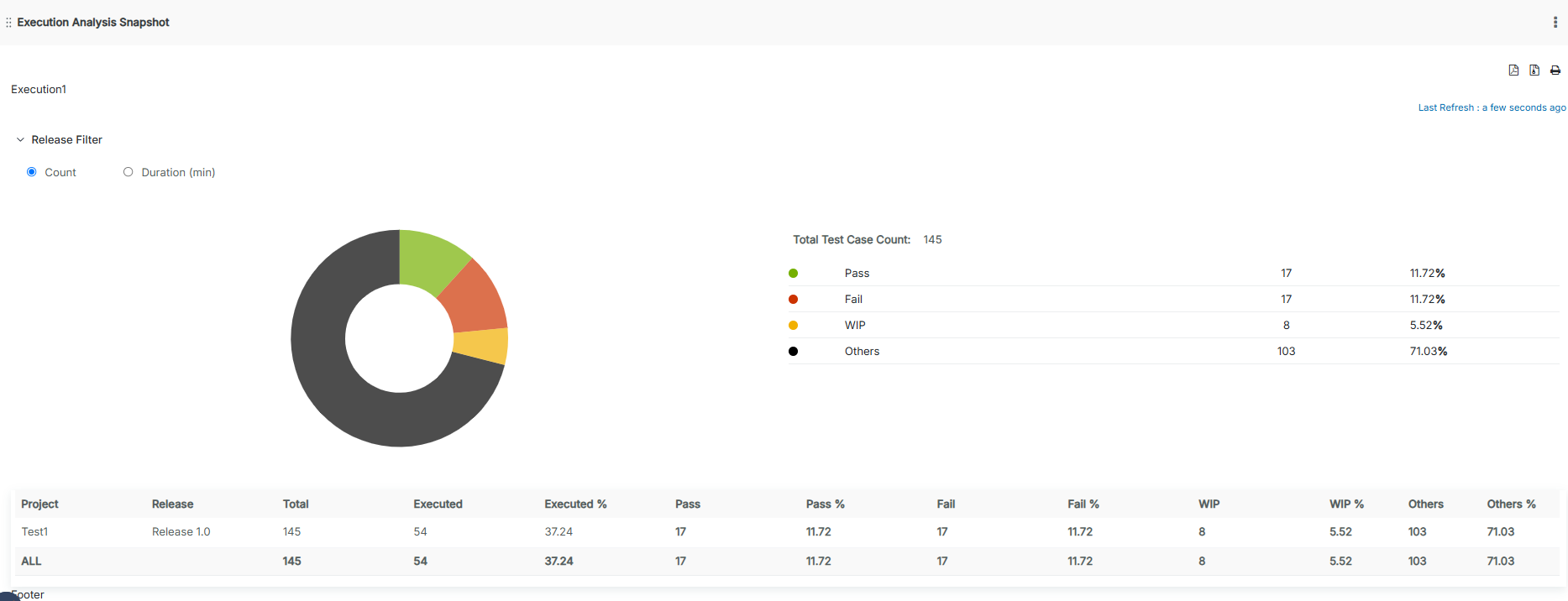Click the Last Refresh link
Image resolution: width=1568 pixels, height=601 pixels.
pos(1492,107)
